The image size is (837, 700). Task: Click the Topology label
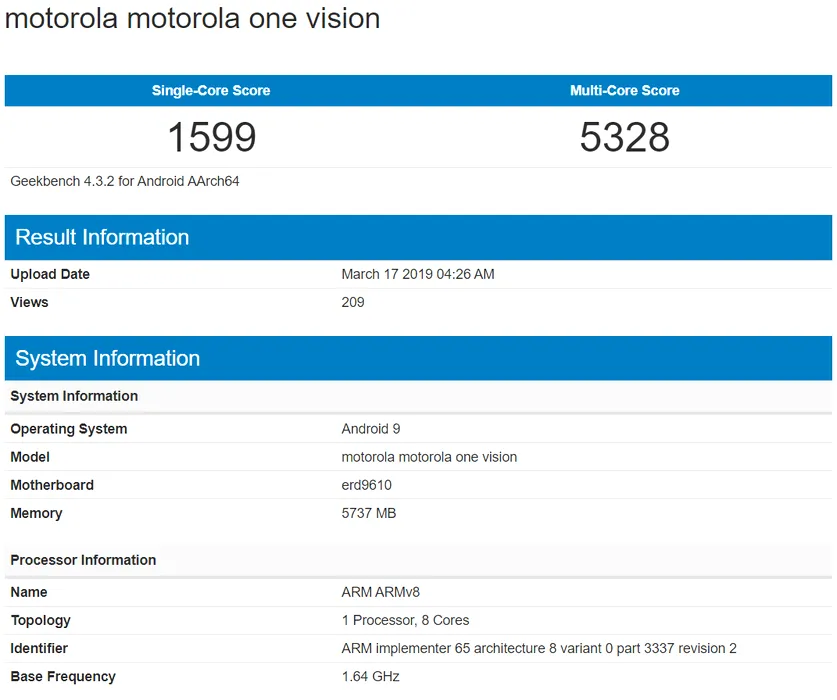(x=41, y=620)
